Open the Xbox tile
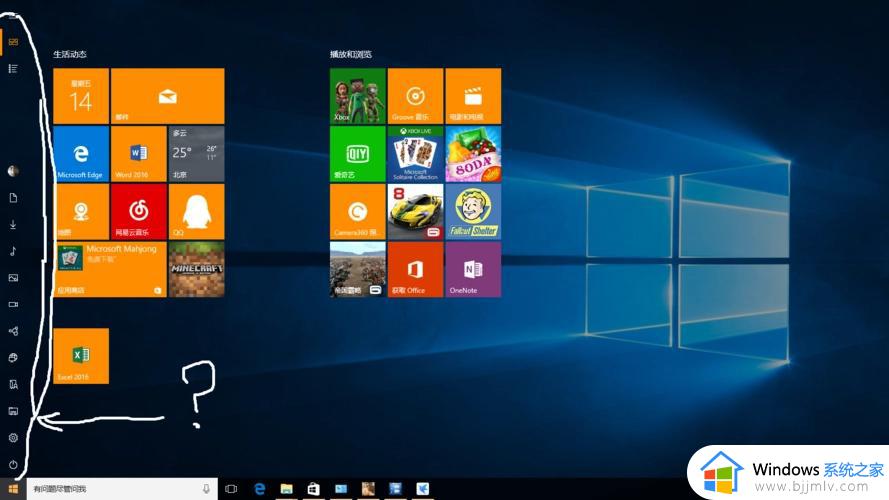The height and width of the screenshot is (500, 889). coord(358,96)
